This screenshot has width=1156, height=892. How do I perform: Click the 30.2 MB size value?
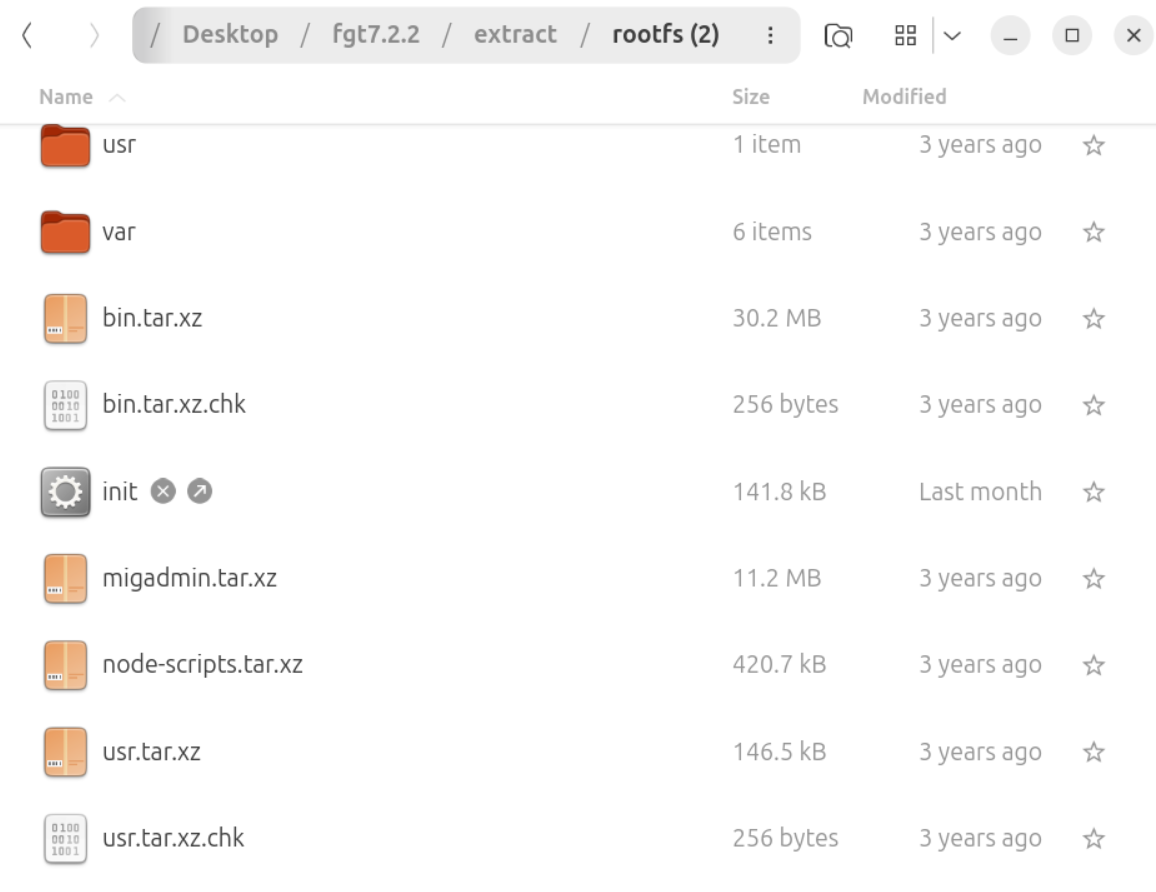[777, 318]
